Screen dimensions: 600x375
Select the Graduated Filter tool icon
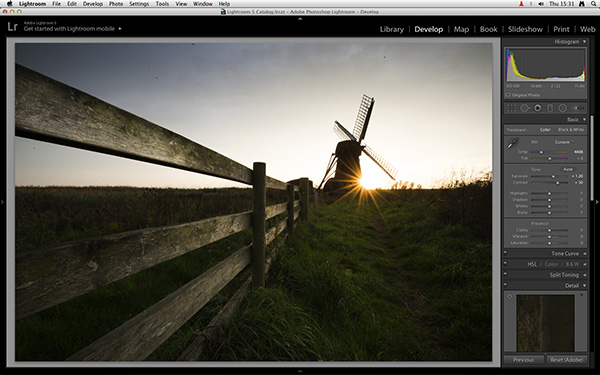pos(550,108)
